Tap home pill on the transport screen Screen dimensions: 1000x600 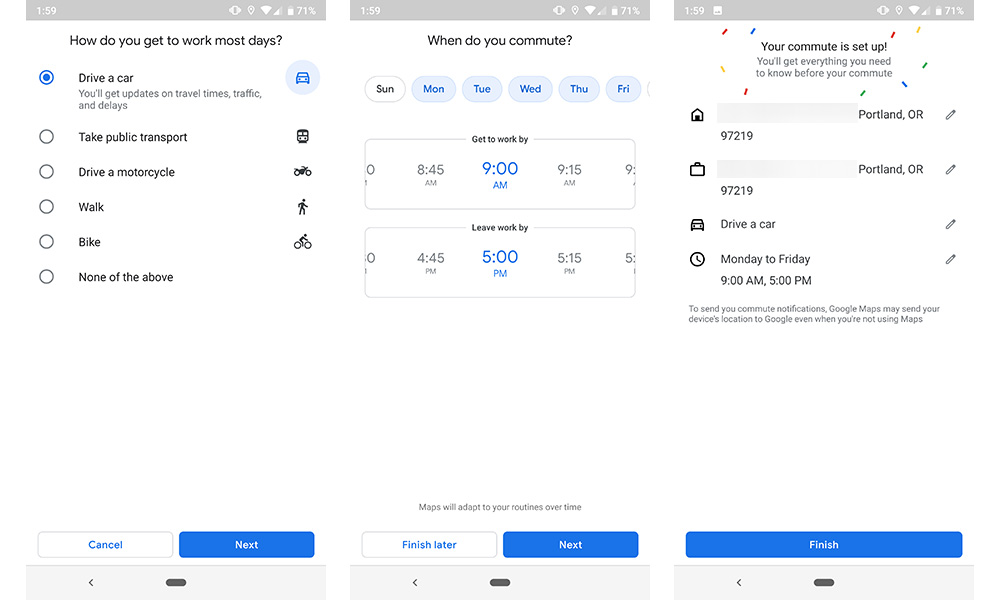[176, 582]
